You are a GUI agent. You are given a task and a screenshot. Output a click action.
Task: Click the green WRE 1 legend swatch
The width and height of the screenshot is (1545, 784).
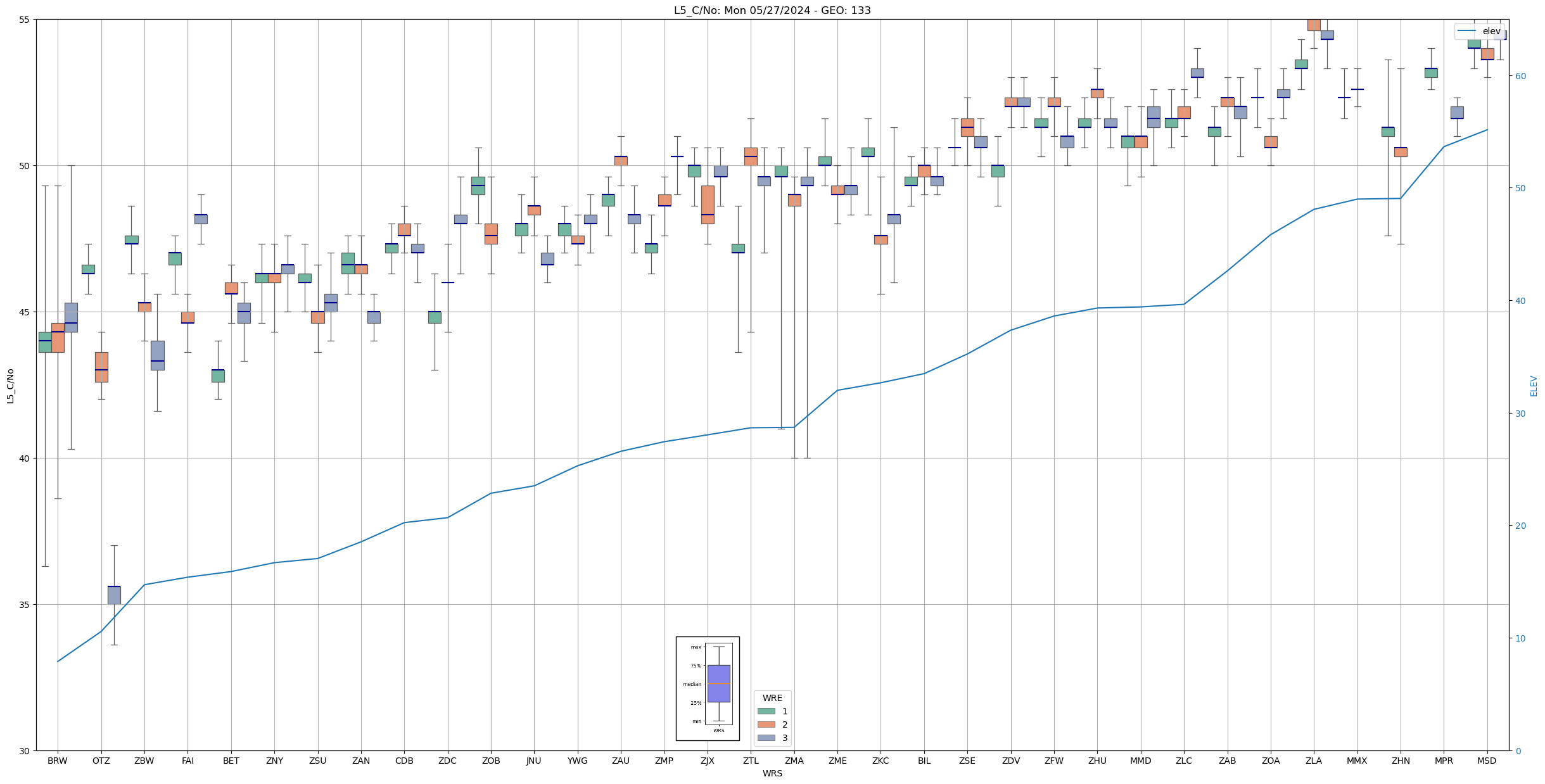click(766, 711)
